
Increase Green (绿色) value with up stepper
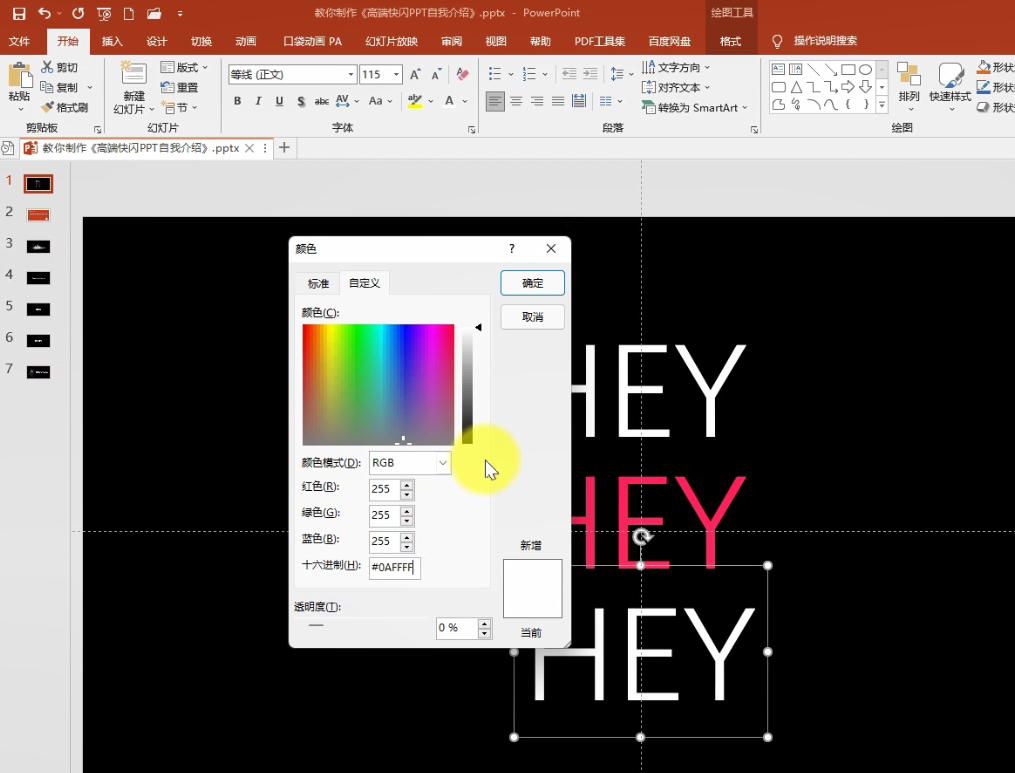pos(407,510)
